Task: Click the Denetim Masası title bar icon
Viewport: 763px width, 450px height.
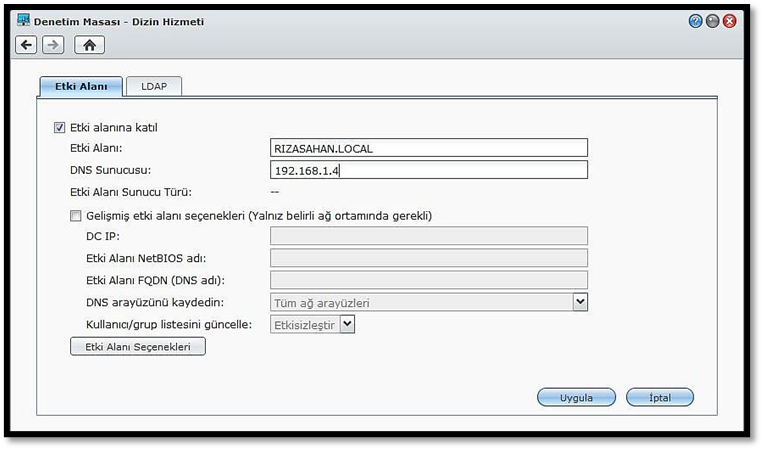Action: click(x=23, y=21)
